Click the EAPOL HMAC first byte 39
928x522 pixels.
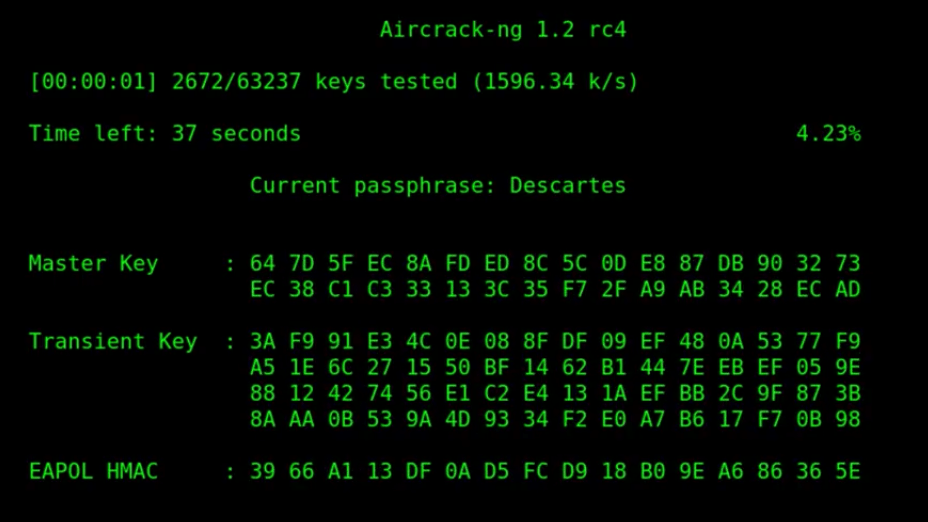coord(262,472)
